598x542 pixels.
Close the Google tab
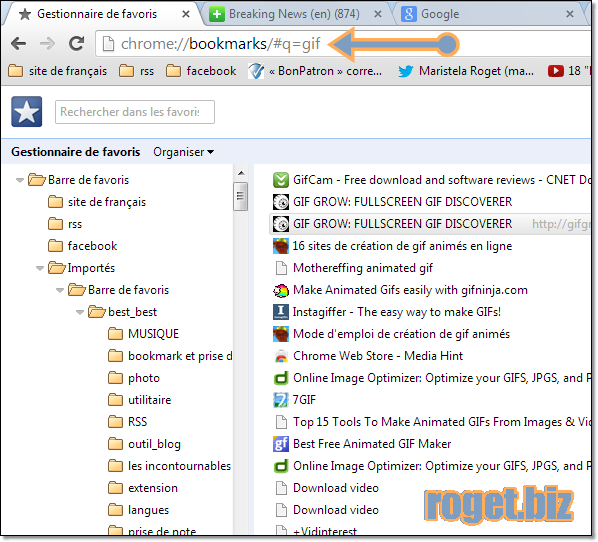[x=570, y=14]
